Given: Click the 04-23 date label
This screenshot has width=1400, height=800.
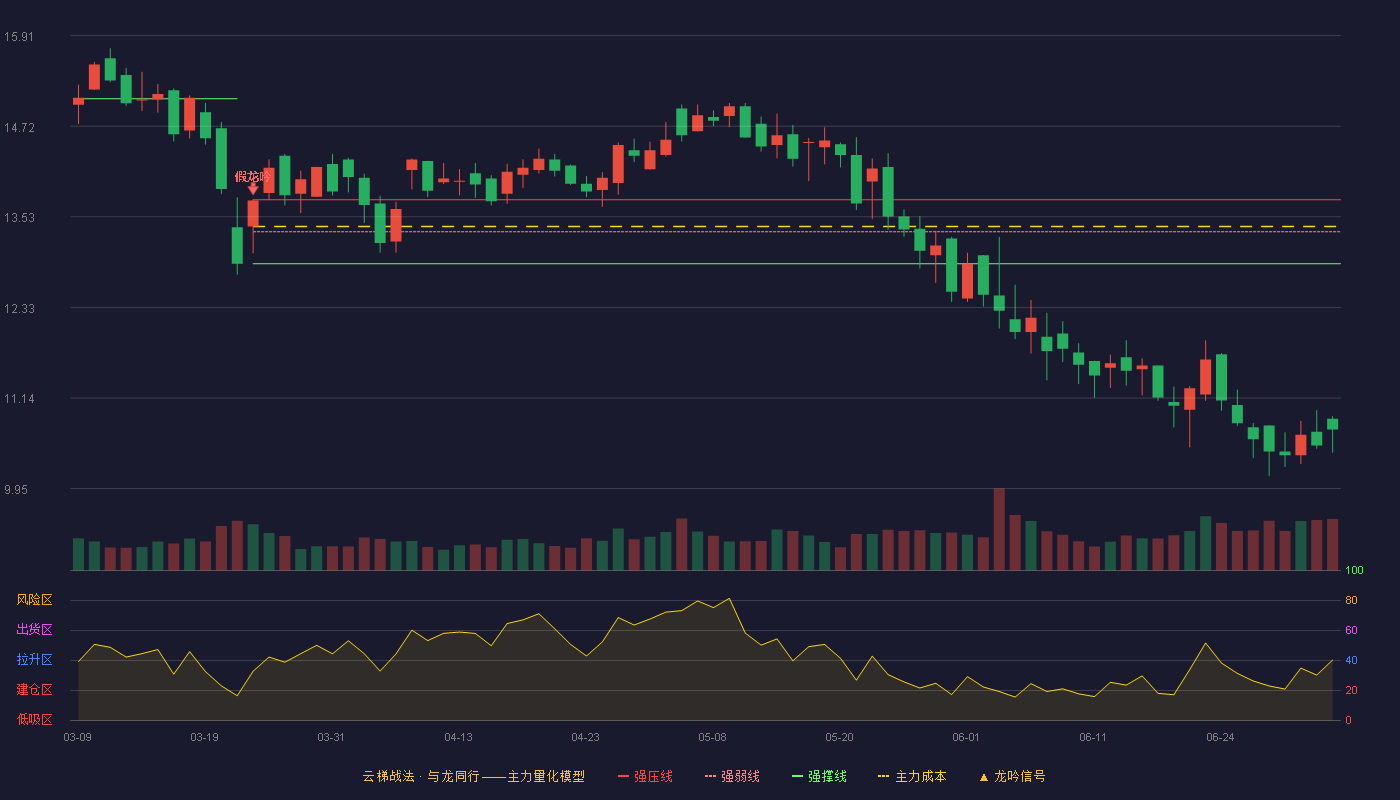Looking at the screenshot, I should (586, 737).
